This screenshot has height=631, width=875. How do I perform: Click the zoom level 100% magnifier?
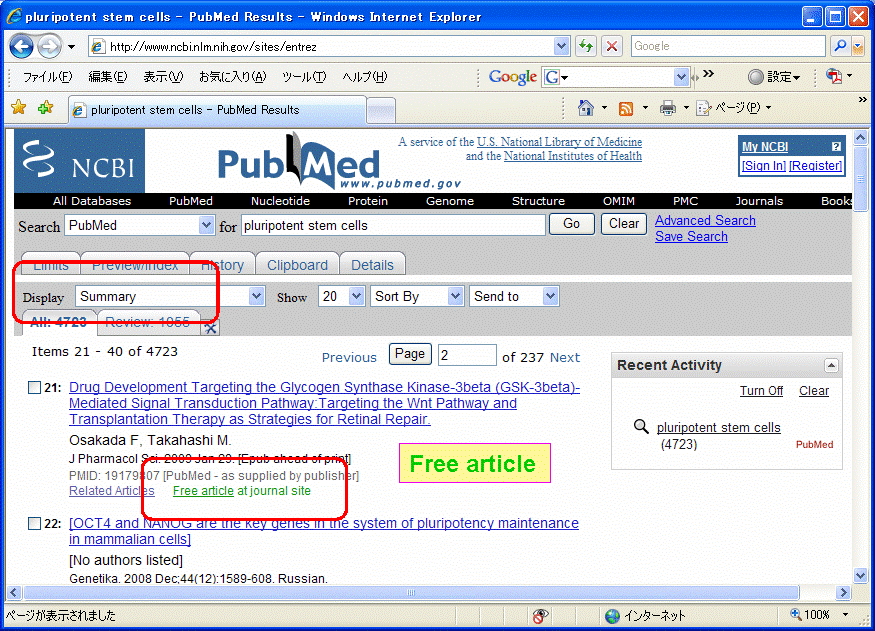pyautogui.click(x=796, y=614)
